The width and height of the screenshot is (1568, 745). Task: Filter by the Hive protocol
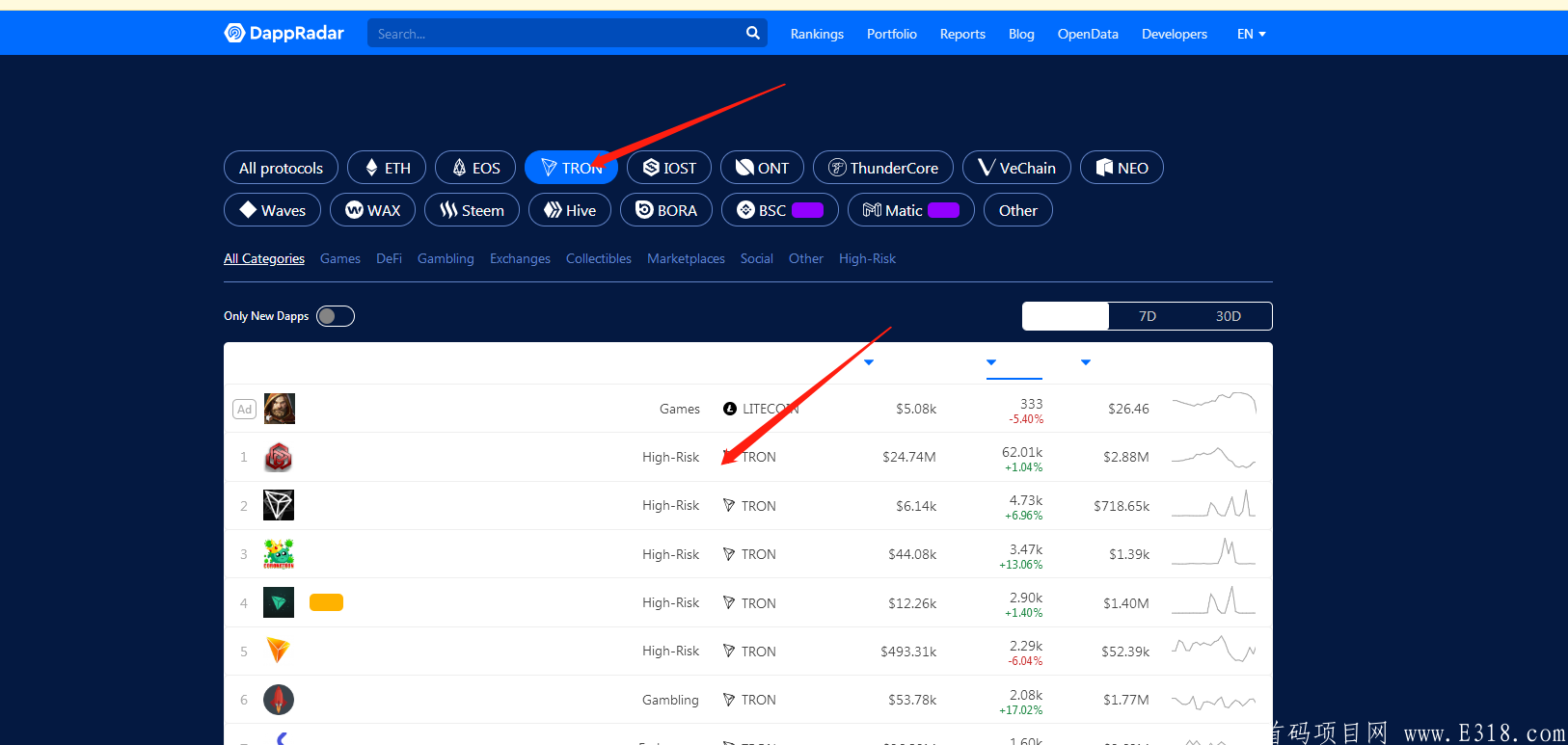(570, 210)
